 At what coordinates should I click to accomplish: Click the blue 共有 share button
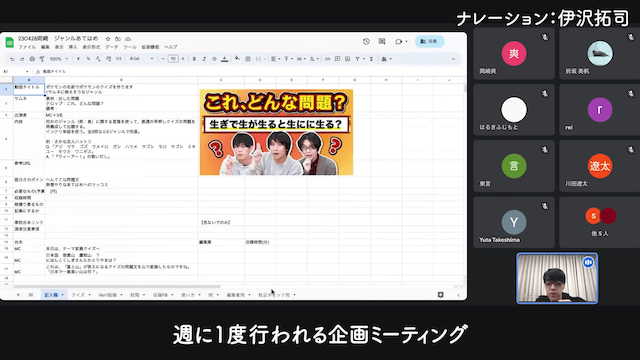430,41
